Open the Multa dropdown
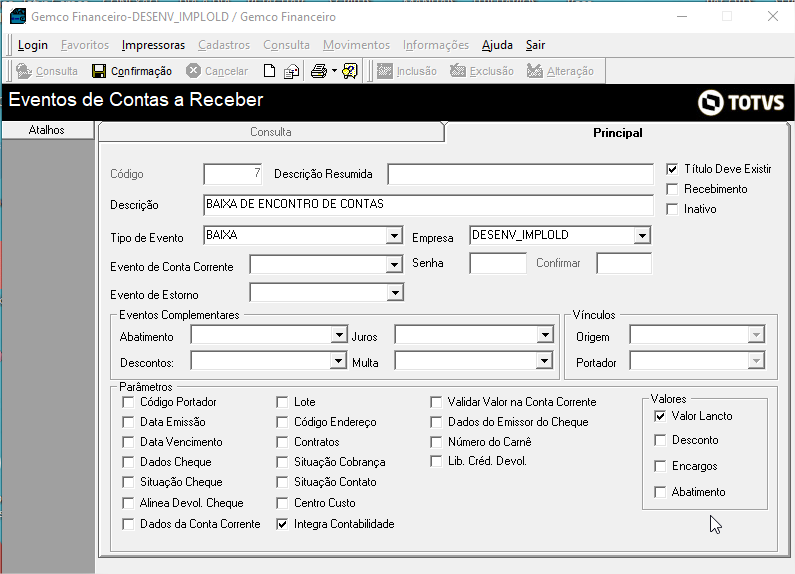This screenshot has height=574, width=795. point(544,361)
